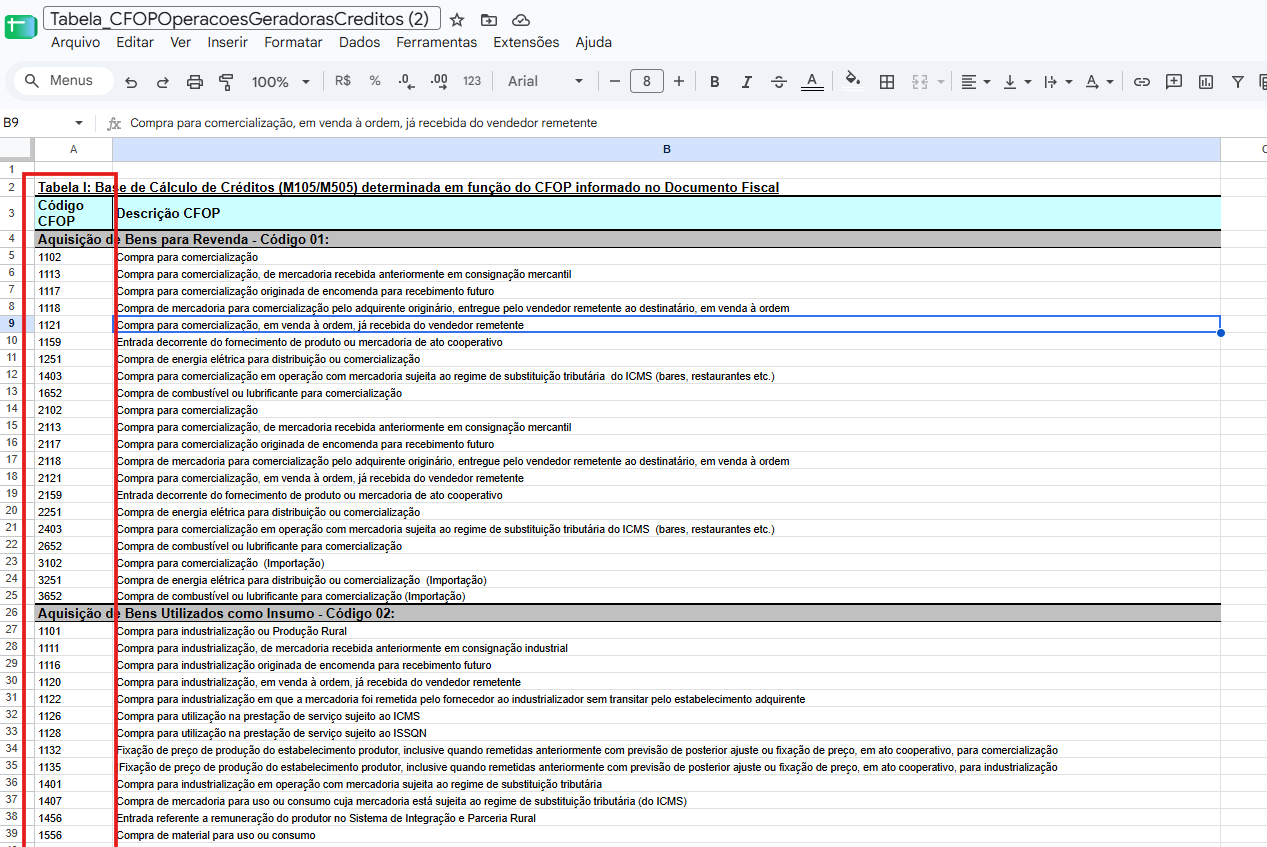Select cell with code 1456
Viewport: 1267px width, 847px height.
click(x=74, y=818)
